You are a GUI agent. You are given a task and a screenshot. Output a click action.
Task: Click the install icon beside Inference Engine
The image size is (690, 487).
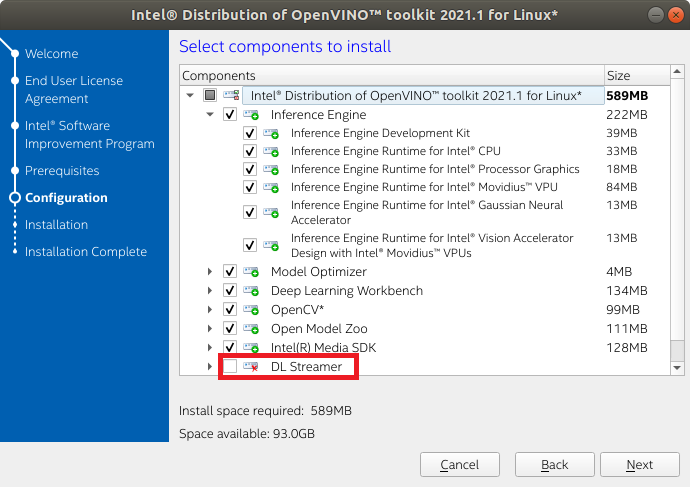(251, 115)
